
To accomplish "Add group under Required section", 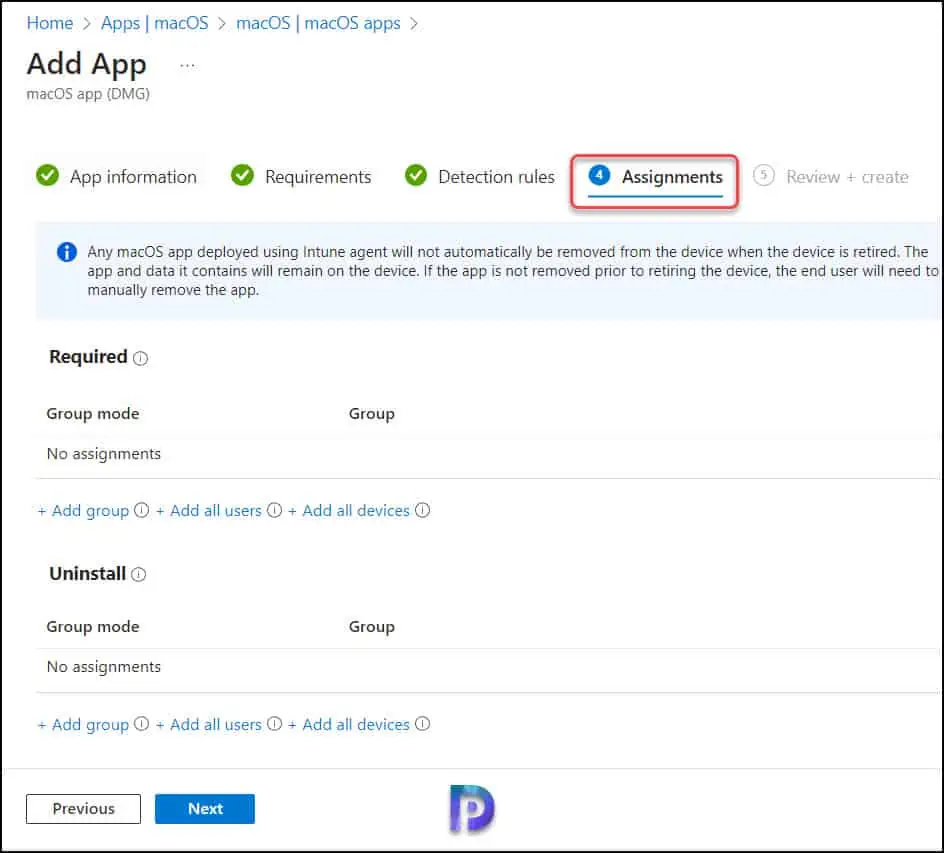I will [84, 510].
